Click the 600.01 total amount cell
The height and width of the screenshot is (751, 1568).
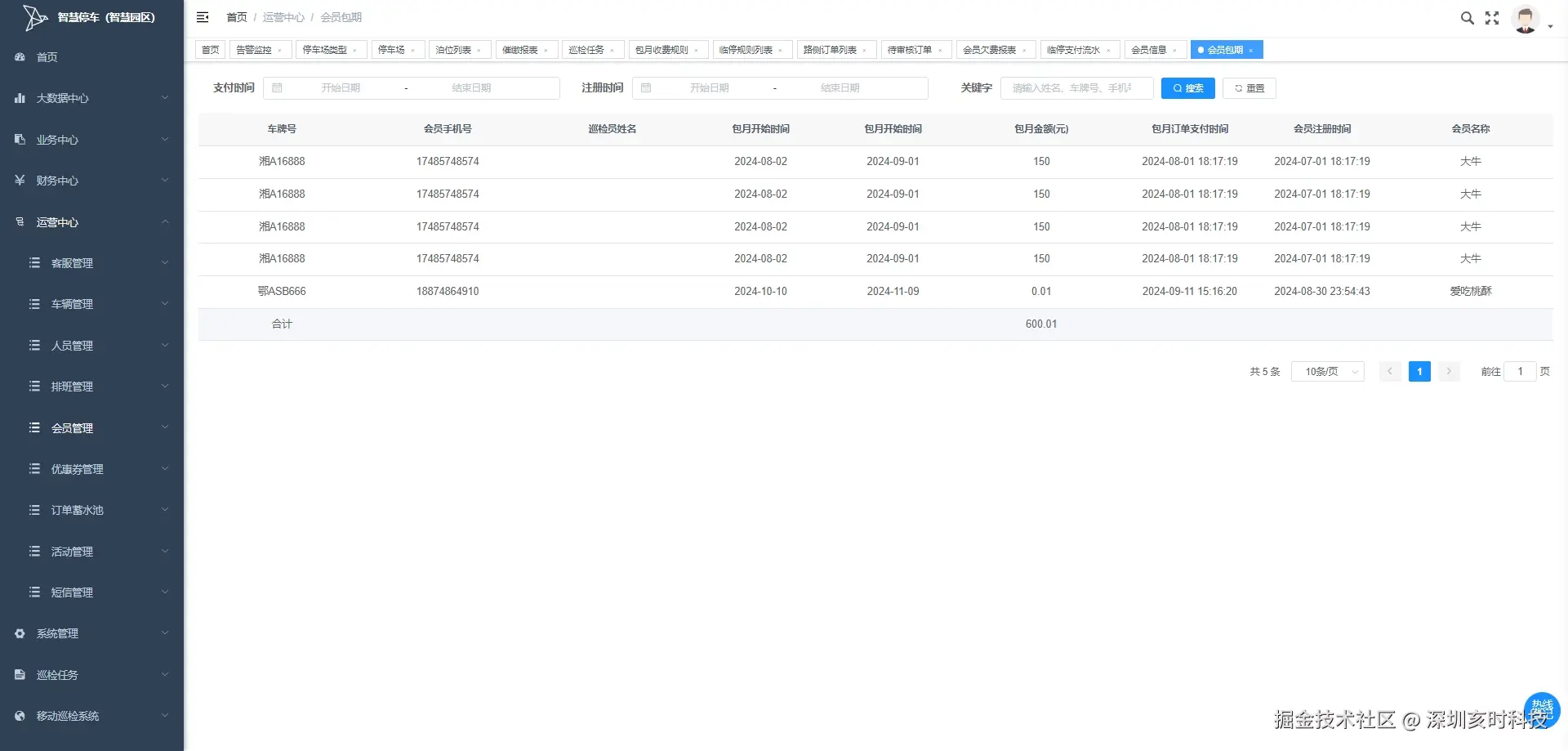1041,324
